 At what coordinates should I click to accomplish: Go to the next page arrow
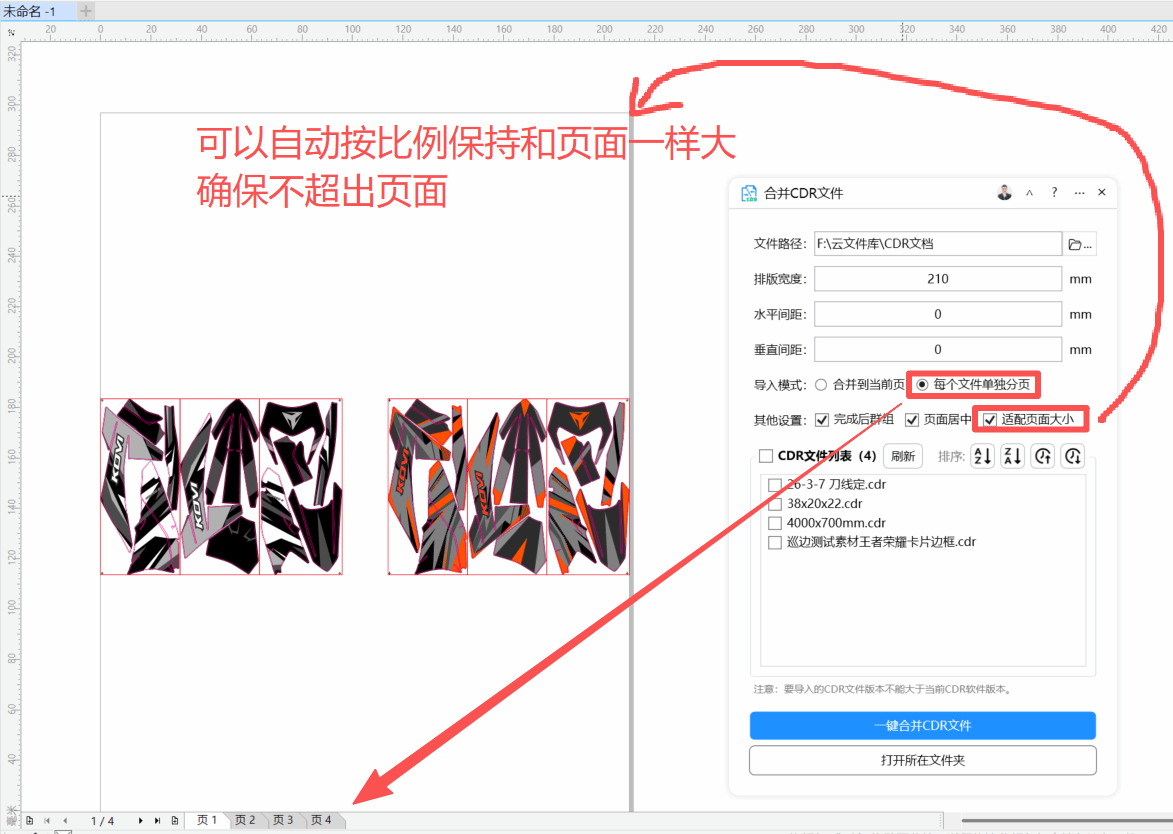point(141,821)
